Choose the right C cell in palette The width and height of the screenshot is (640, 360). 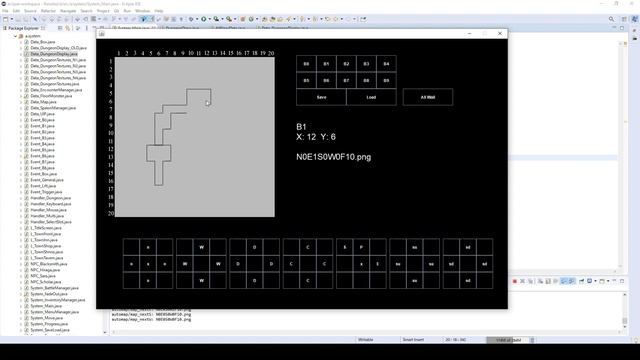tap(324, 264)
